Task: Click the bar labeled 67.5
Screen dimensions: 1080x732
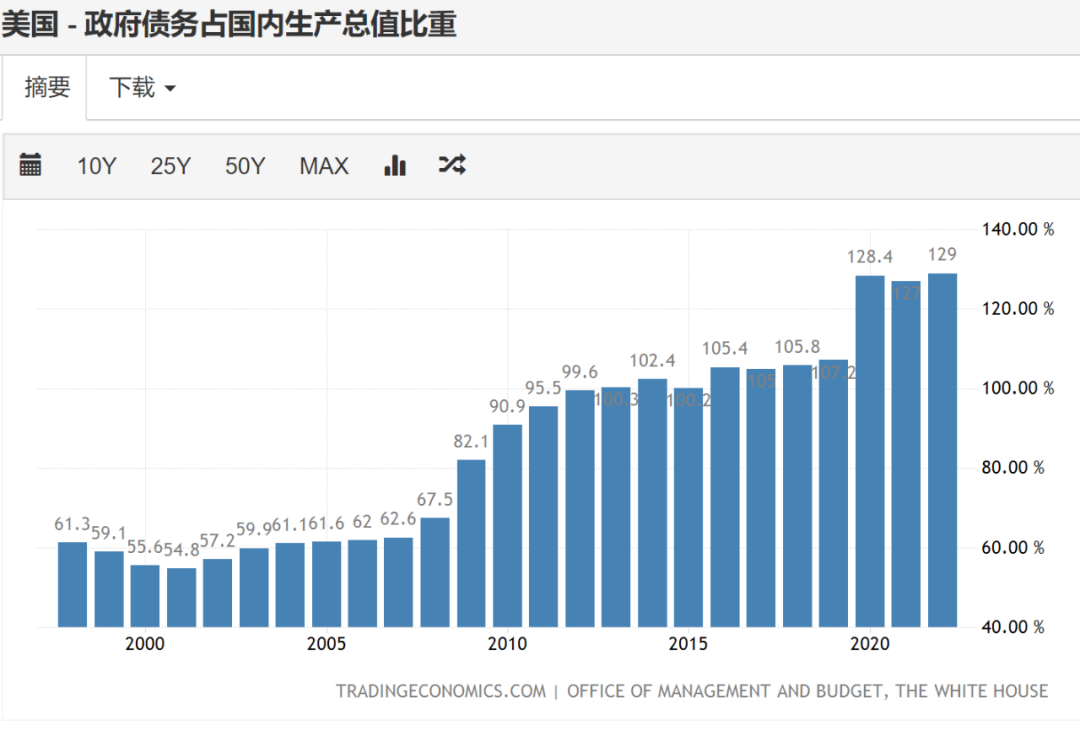Action: pos(435,572)
